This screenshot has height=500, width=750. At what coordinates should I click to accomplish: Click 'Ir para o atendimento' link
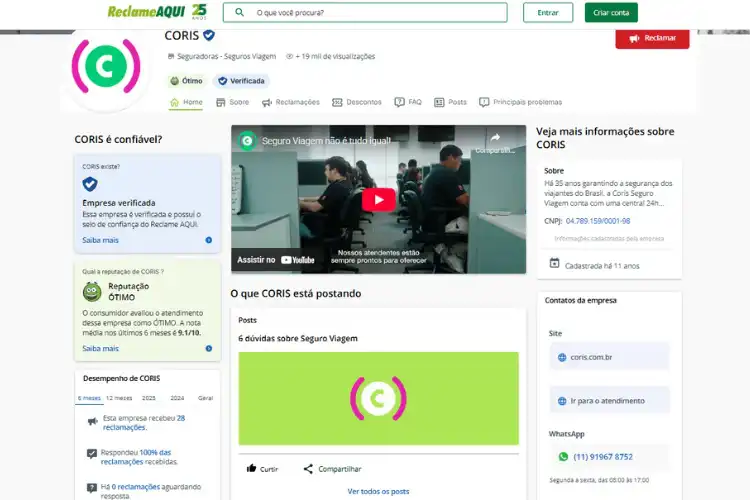pos(609,400)
